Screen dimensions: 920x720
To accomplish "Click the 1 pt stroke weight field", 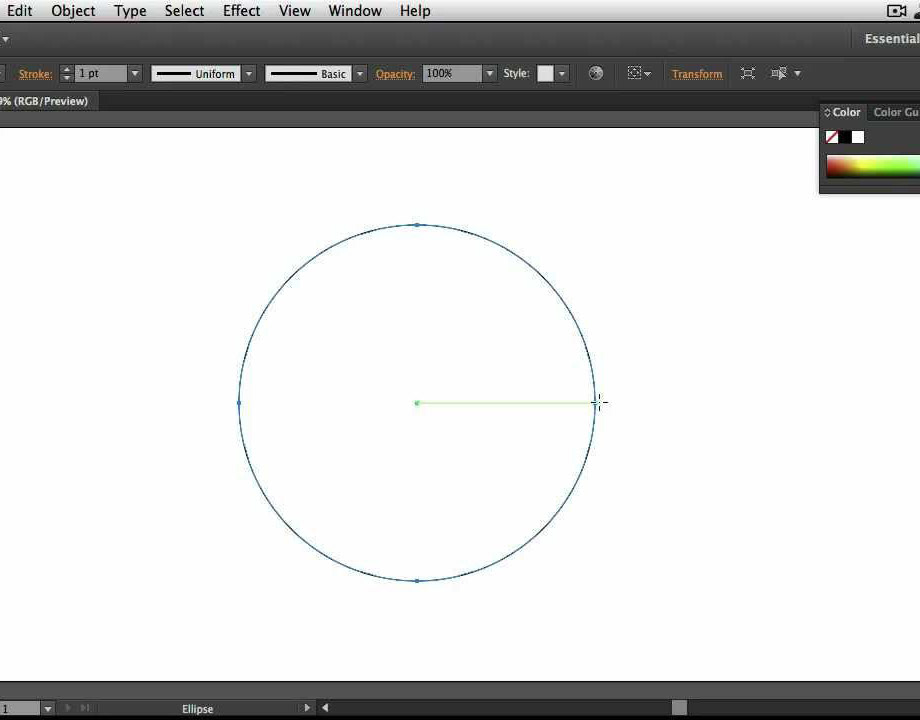I will (x=101, y=73).
